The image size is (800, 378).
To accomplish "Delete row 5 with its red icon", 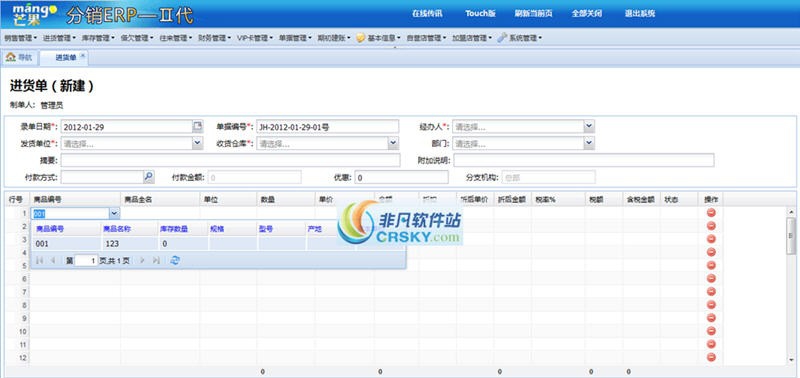I will (x=711, y=265).
